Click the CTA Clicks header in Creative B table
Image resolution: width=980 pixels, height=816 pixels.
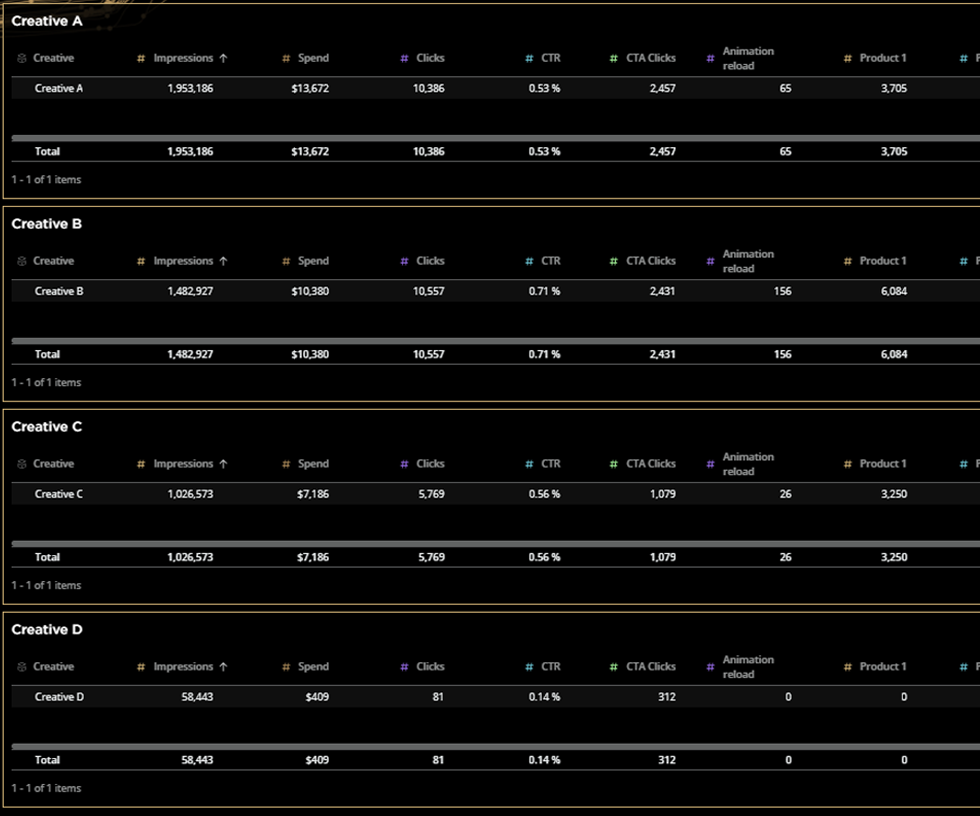point(651,261)
